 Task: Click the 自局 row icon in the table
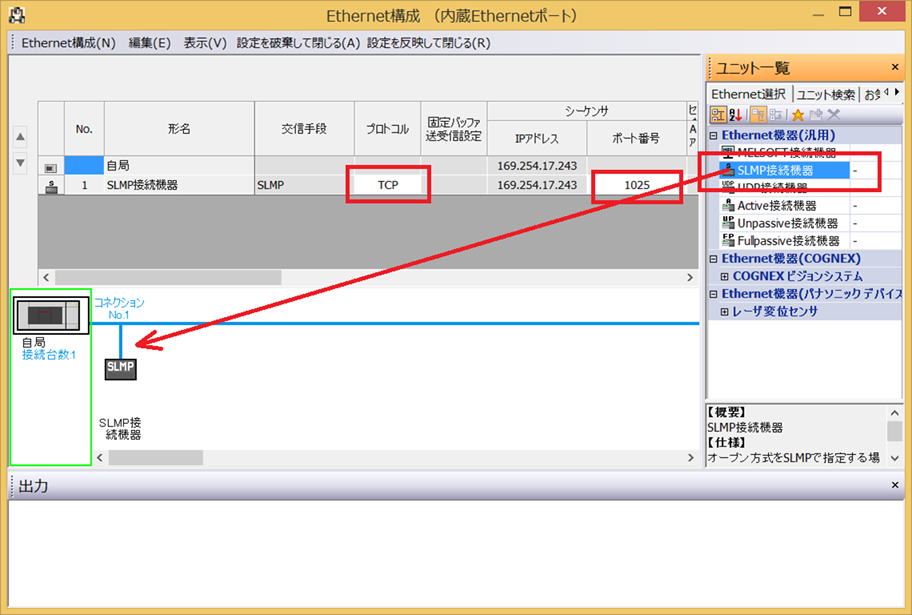51,168
